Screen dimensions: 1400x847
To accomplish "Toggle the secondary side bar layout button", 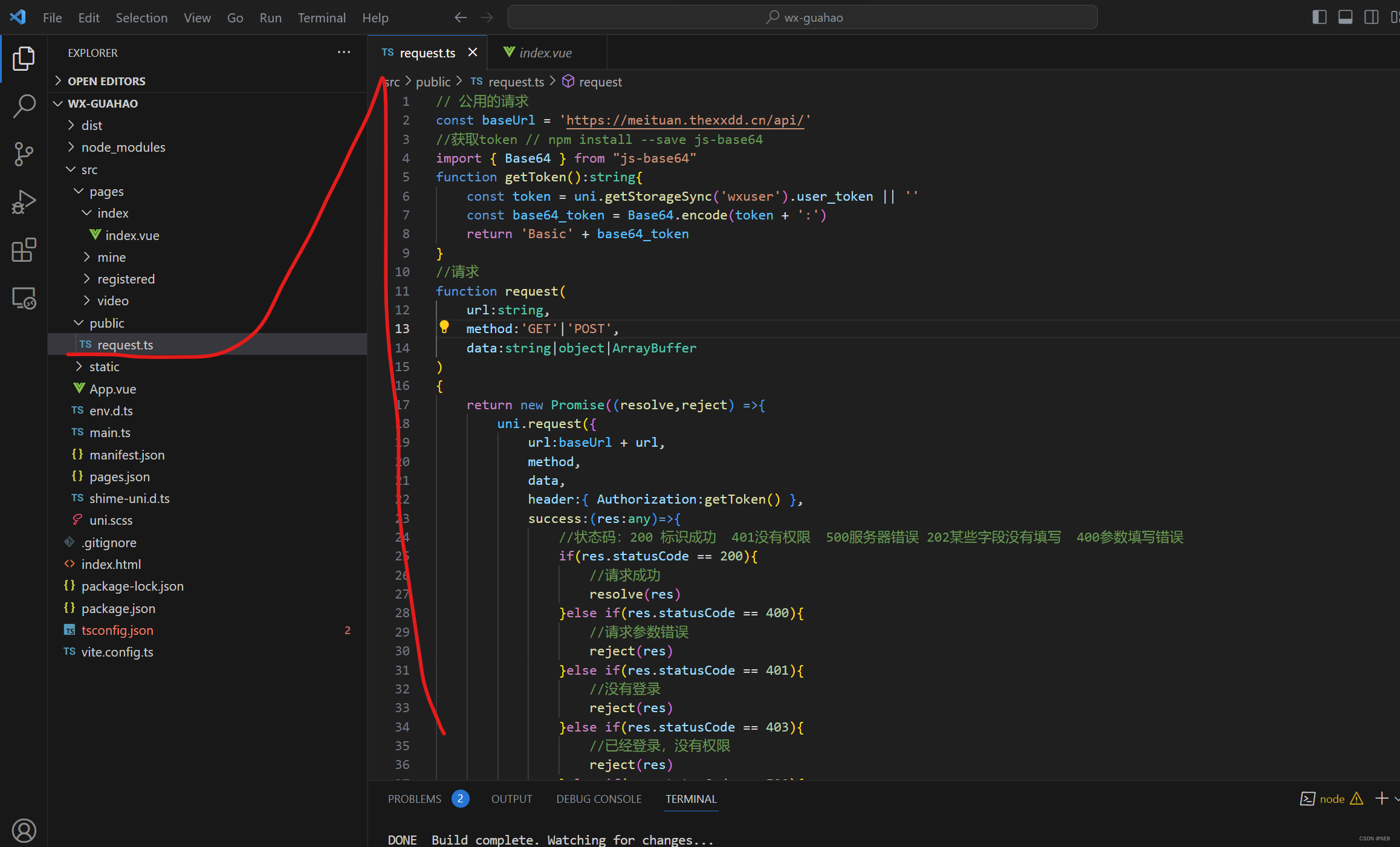I will tap(1372, 18).
